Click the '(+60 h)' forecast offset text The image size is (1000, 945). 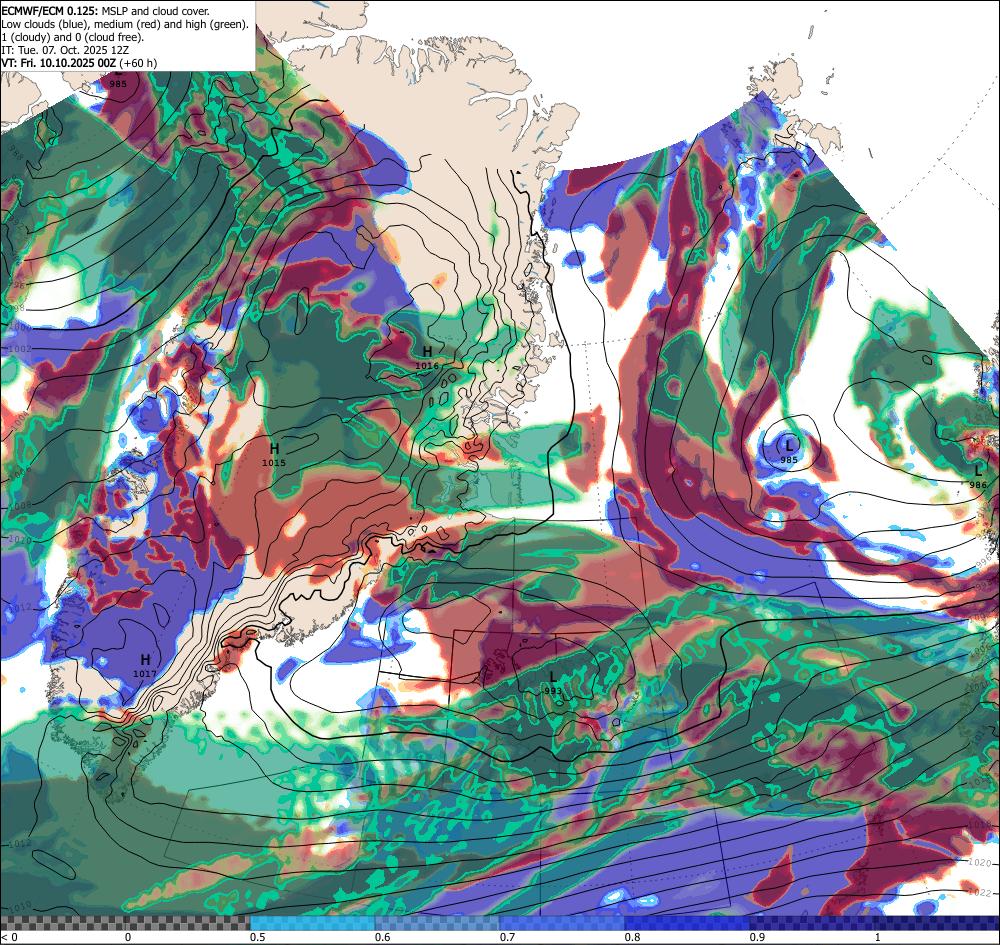point(138,63)
